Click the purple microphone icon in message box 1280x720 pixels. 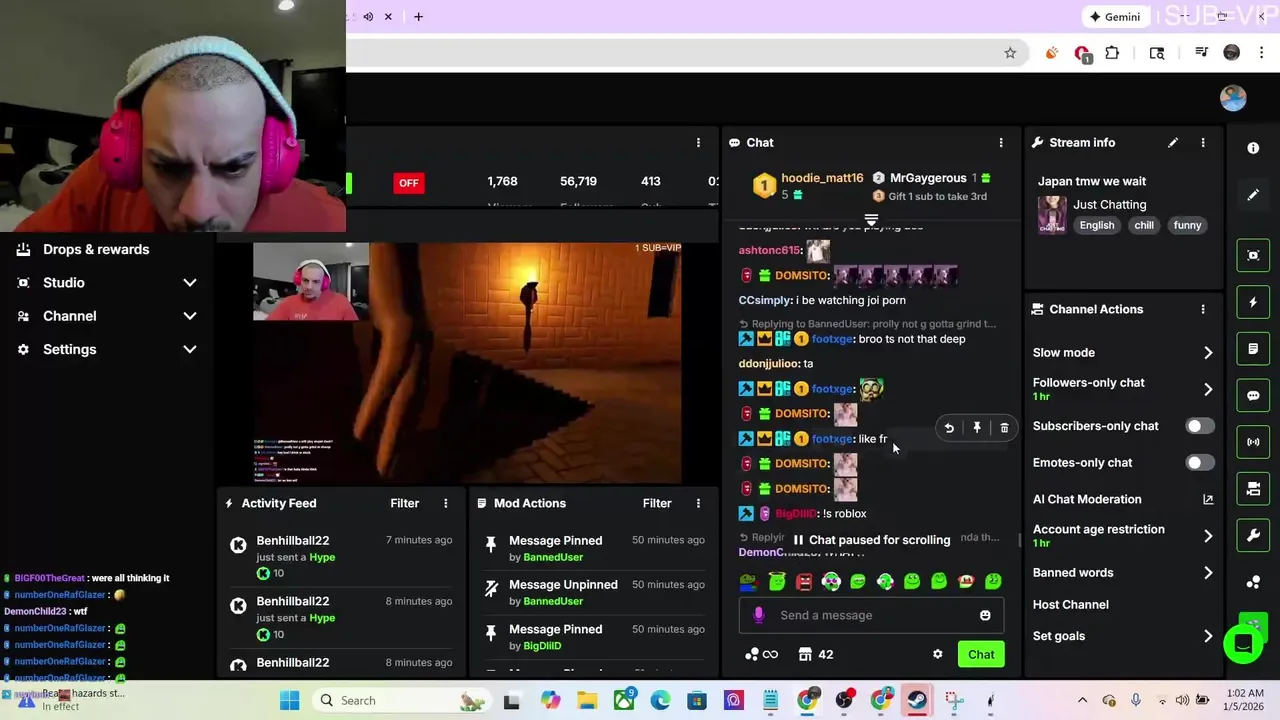[x=759, y=615]
